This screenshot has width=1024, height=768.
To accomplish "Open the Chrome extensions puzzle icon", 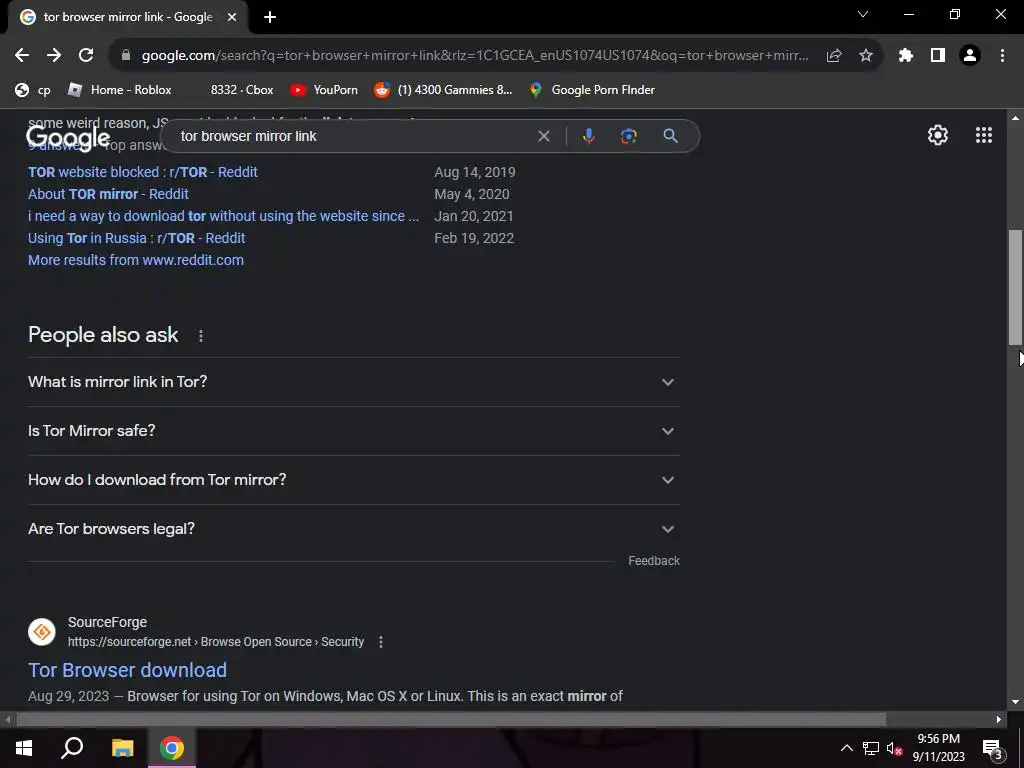I will pyautogui.click(x=905, y=56).
